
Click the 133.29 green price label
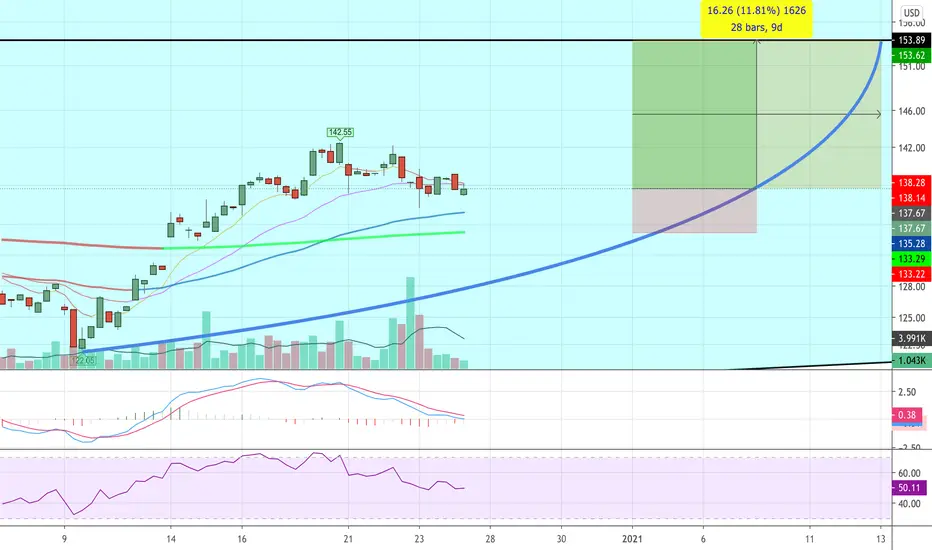[911, 259]
